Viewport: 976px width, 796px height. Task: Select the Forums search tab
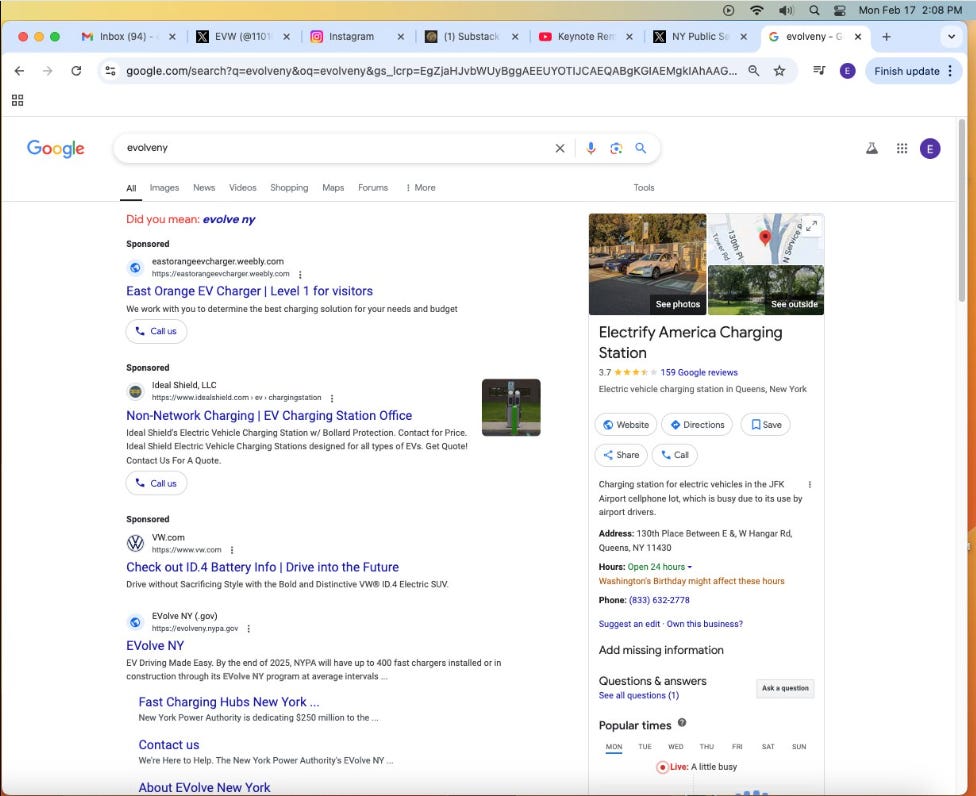373,187
